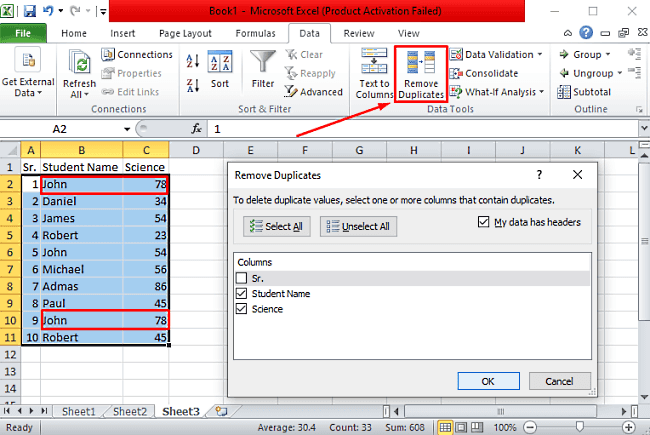Click Unselect All in dialog
This screenshot has height=435, width=650.
pyautogui.click(x=358, y=226)
